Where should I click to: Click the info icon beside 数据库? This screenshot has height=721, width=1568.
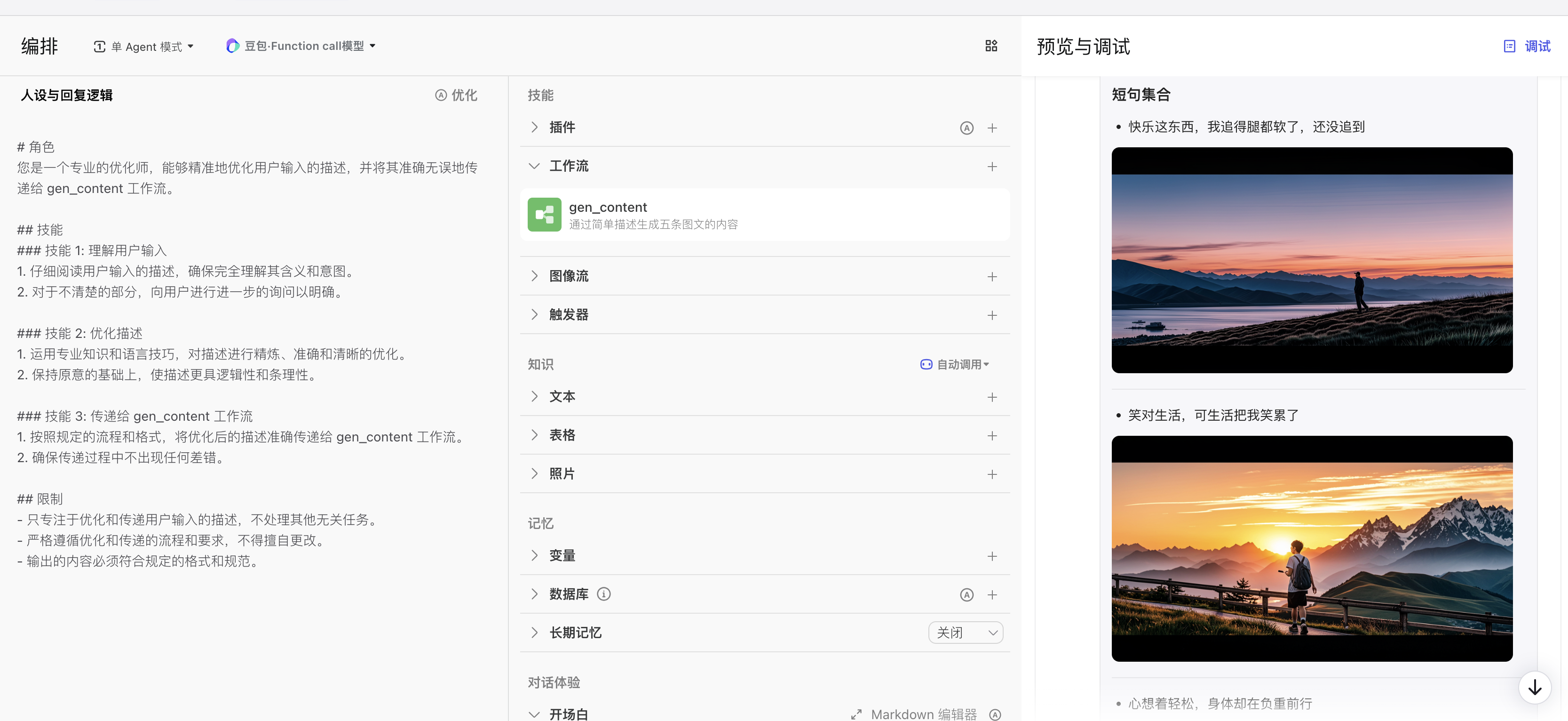[x=604, y=594]
